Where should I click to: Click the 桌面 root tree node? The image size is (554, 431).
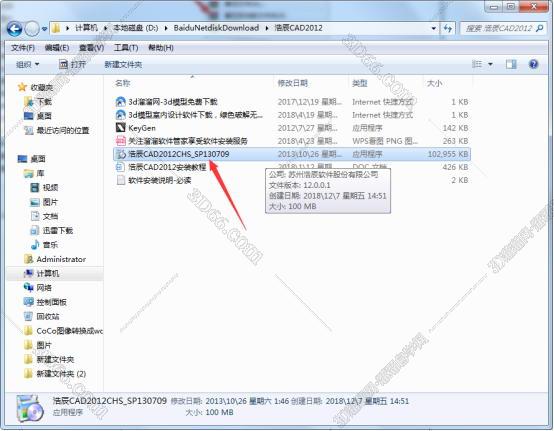click(x=38, y=159)
